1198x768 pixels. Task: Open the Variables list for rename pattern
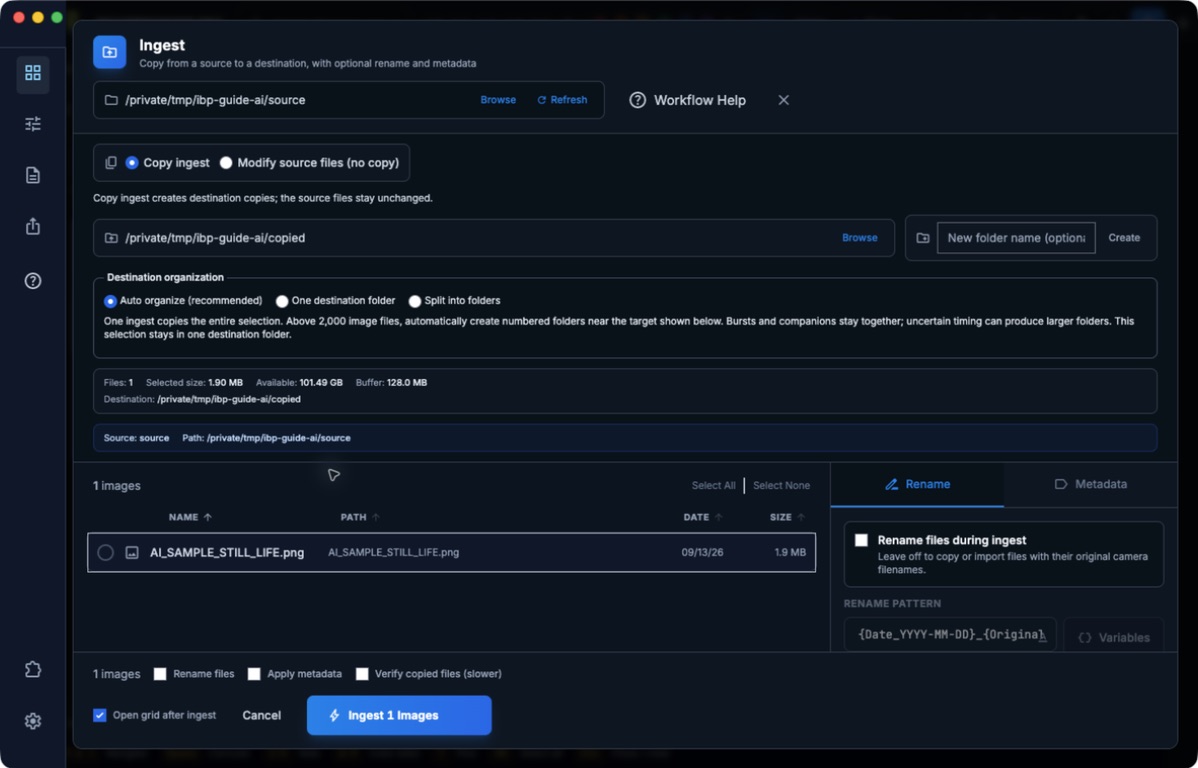(1113, 637)
